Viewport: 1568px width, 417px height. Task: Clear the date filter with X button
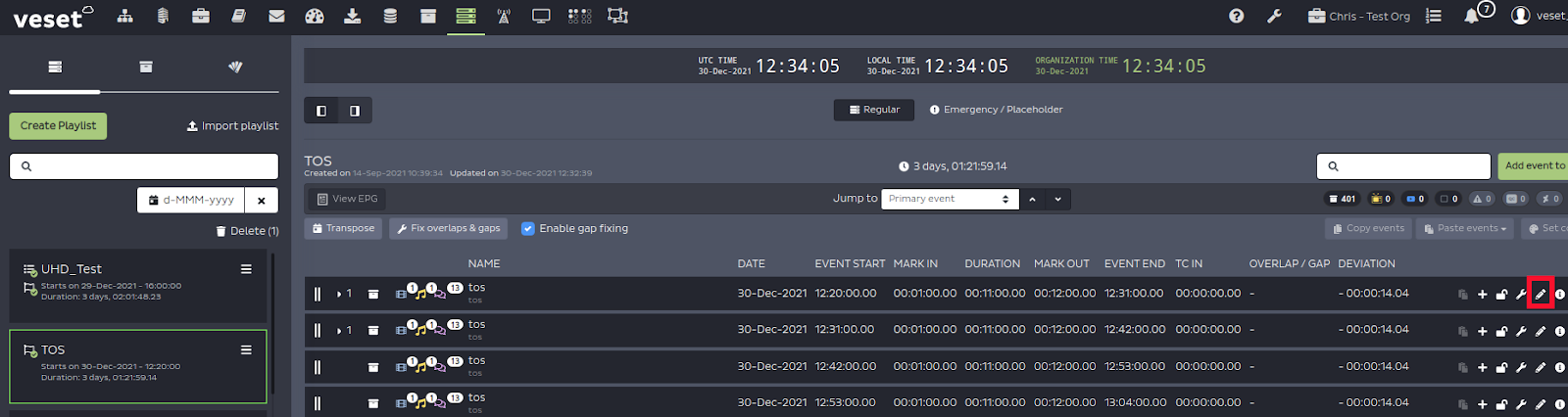click(262, 200)
